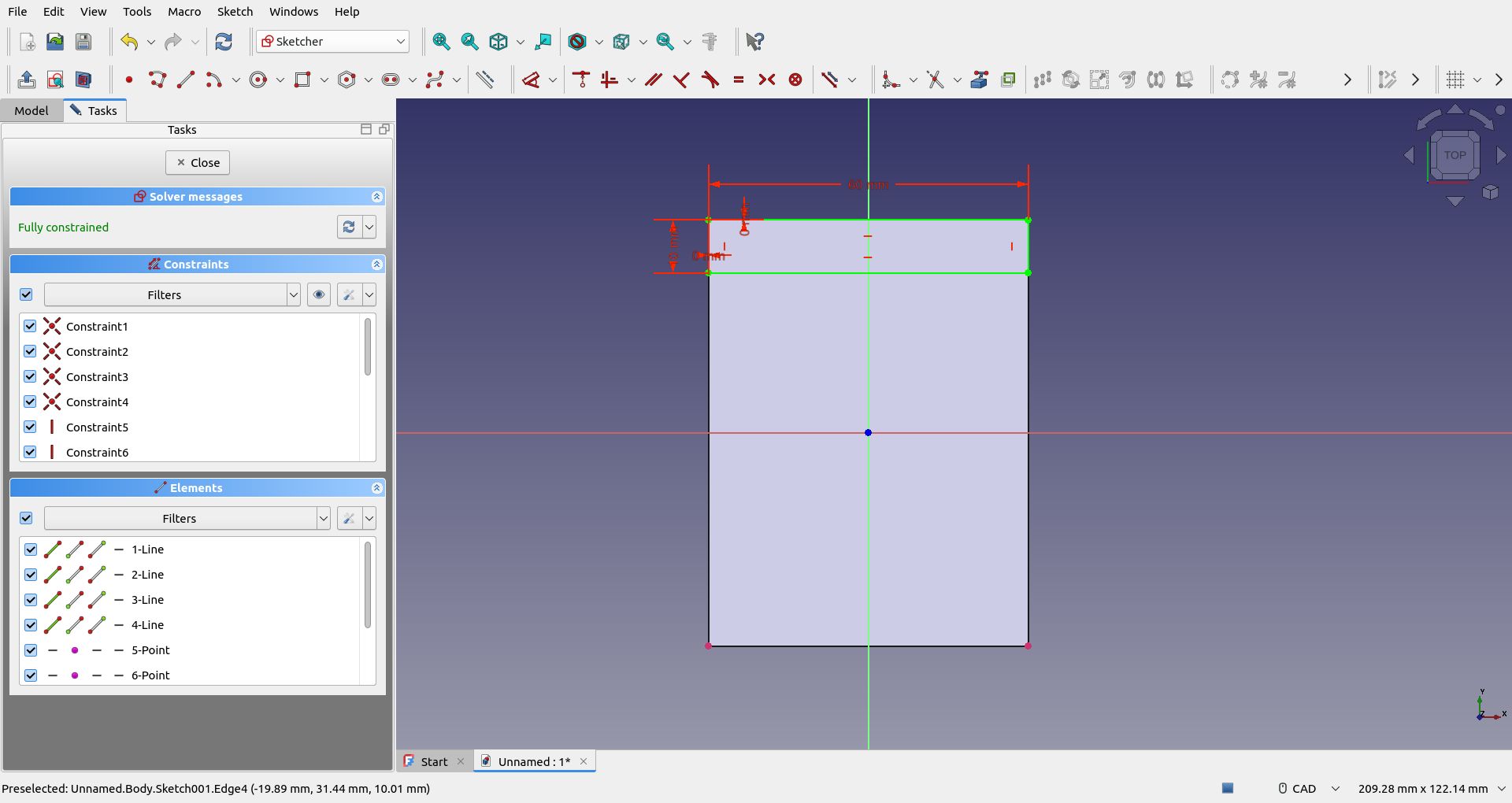The image size is (1512, 803).
Task: Uncheck Constraint3 checkbox
Action: coord(30,376)
